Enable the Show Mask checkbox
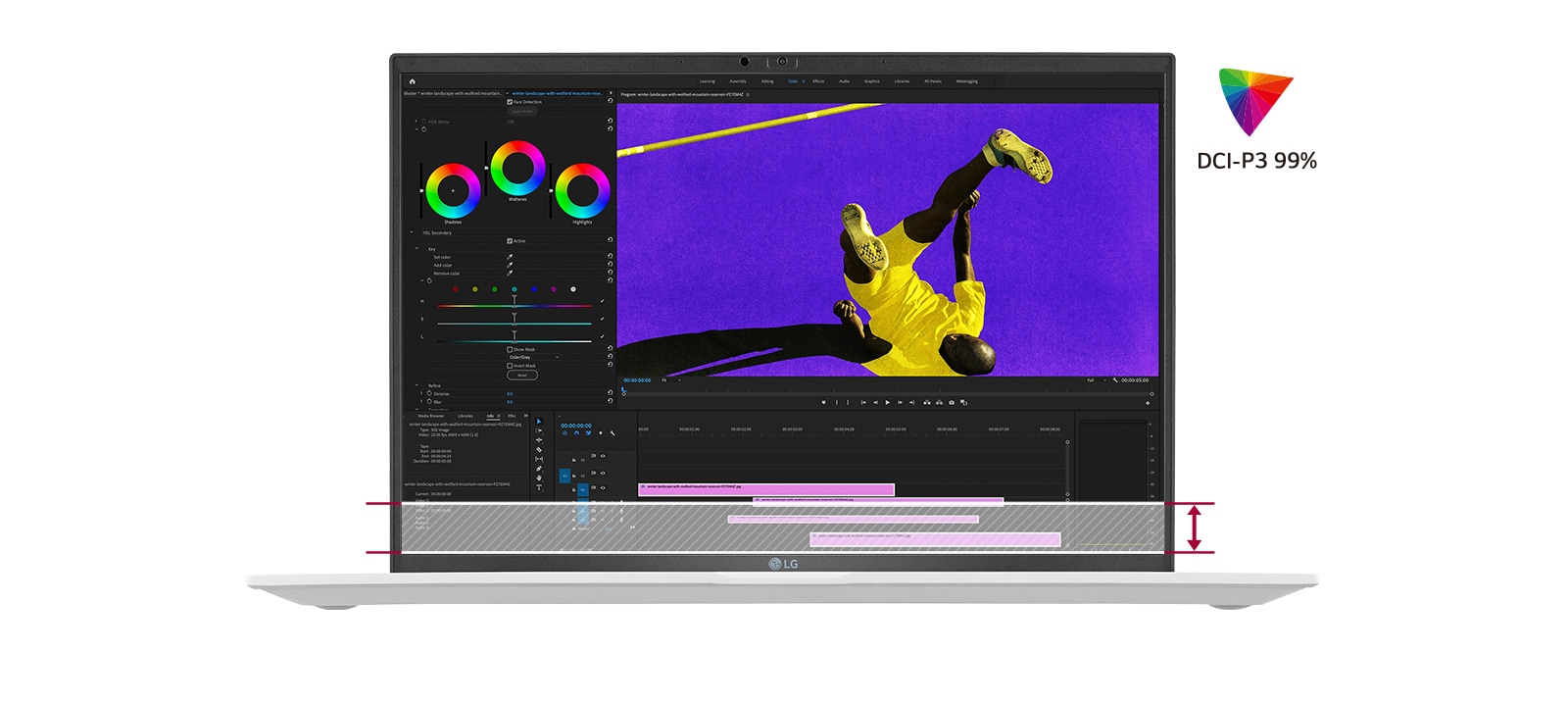This screenshot has width=1568, height=704. (x=510, y=350)
